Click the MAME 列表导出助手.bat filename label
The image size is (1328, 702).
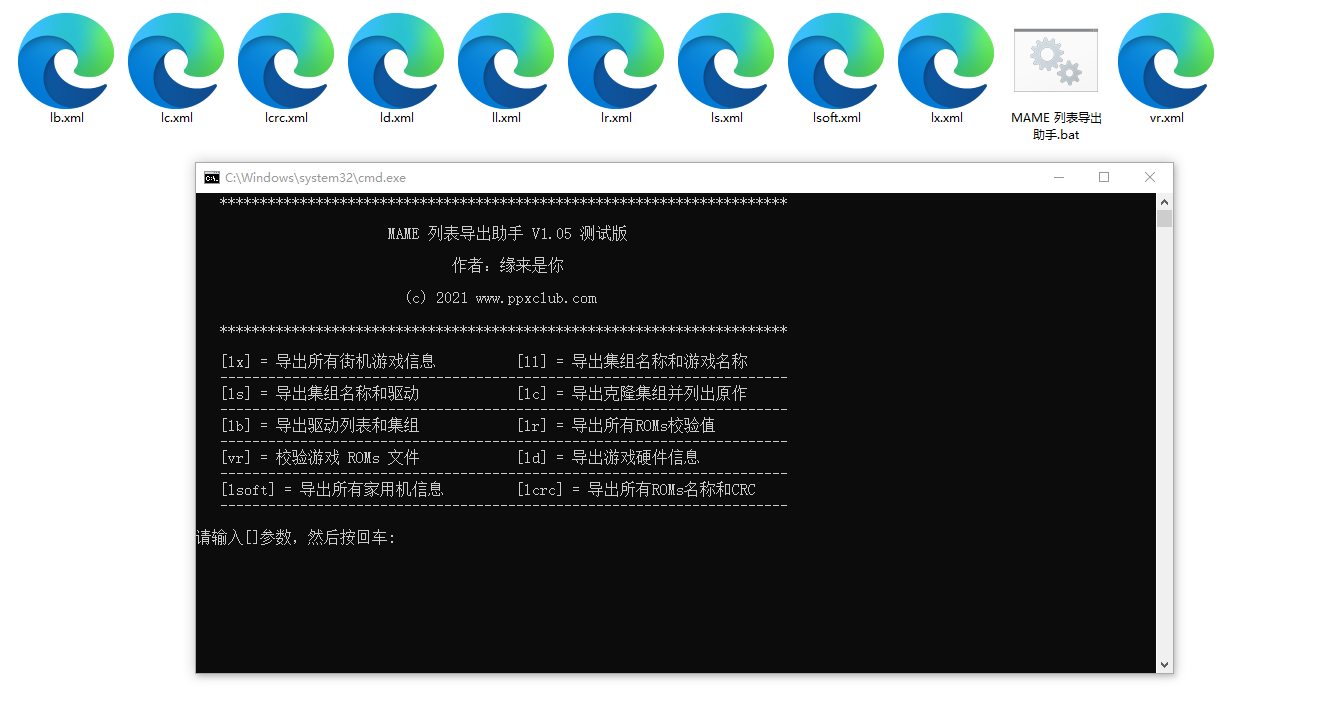point(1056,126)
